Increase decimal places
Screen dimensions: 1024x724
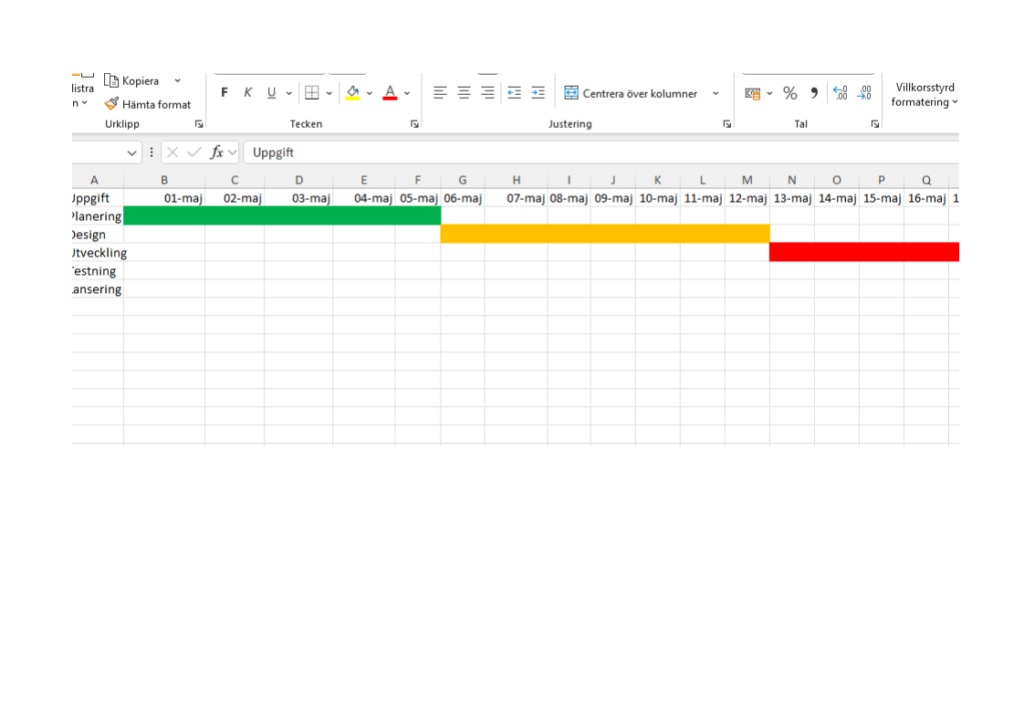840,93
